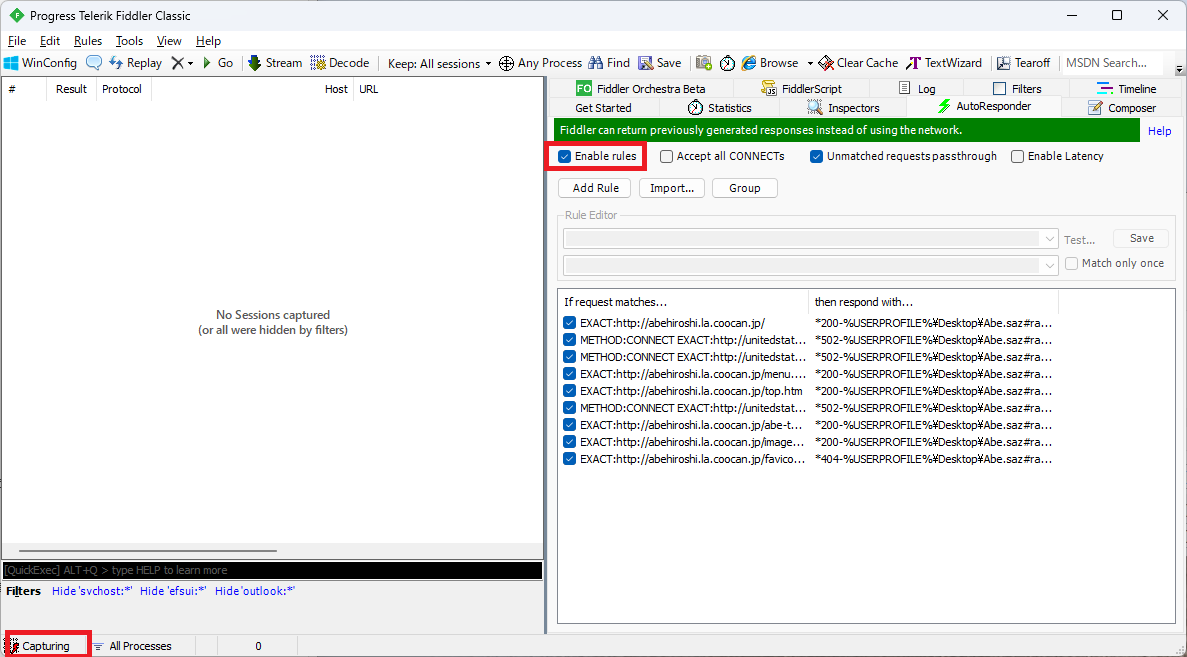Click the toolbar Save disk icon
The height and width of the screenshot is (657, 1187).
pyautogui.click(x=646, y=63)
